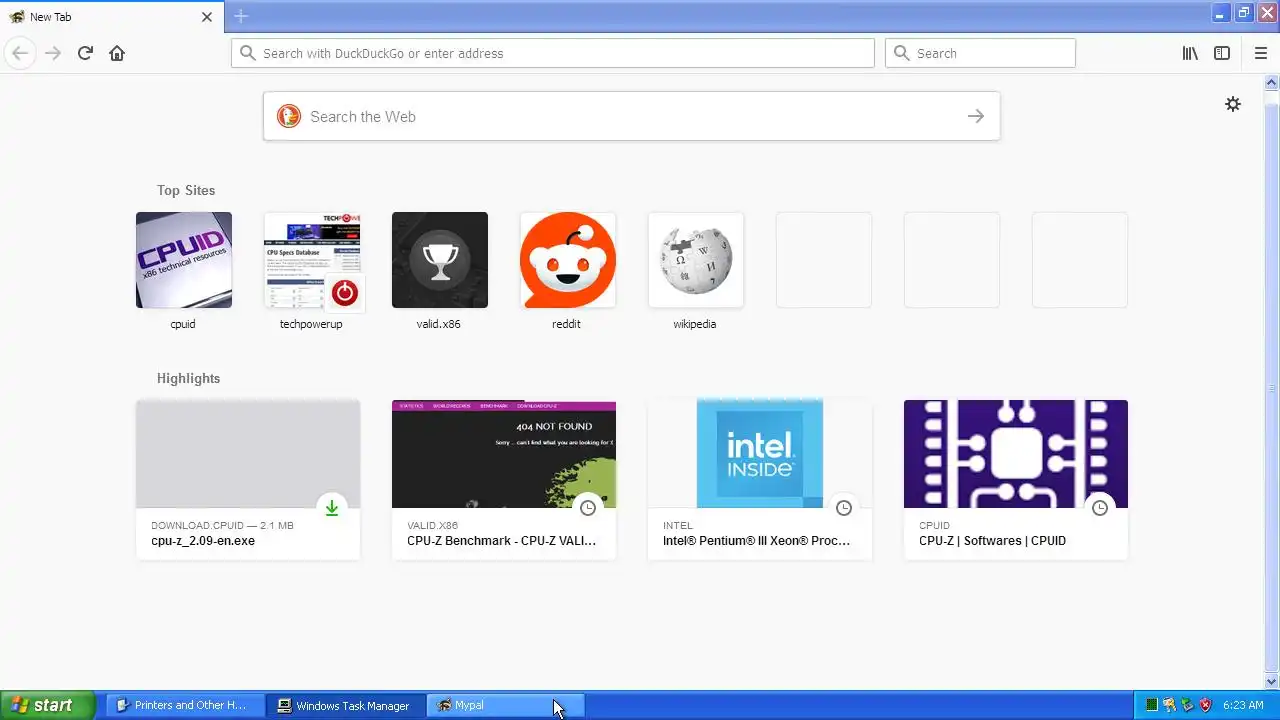Click scrollbar down arrow
This screenshot has height=720, width=1280.
[1272, 682]
